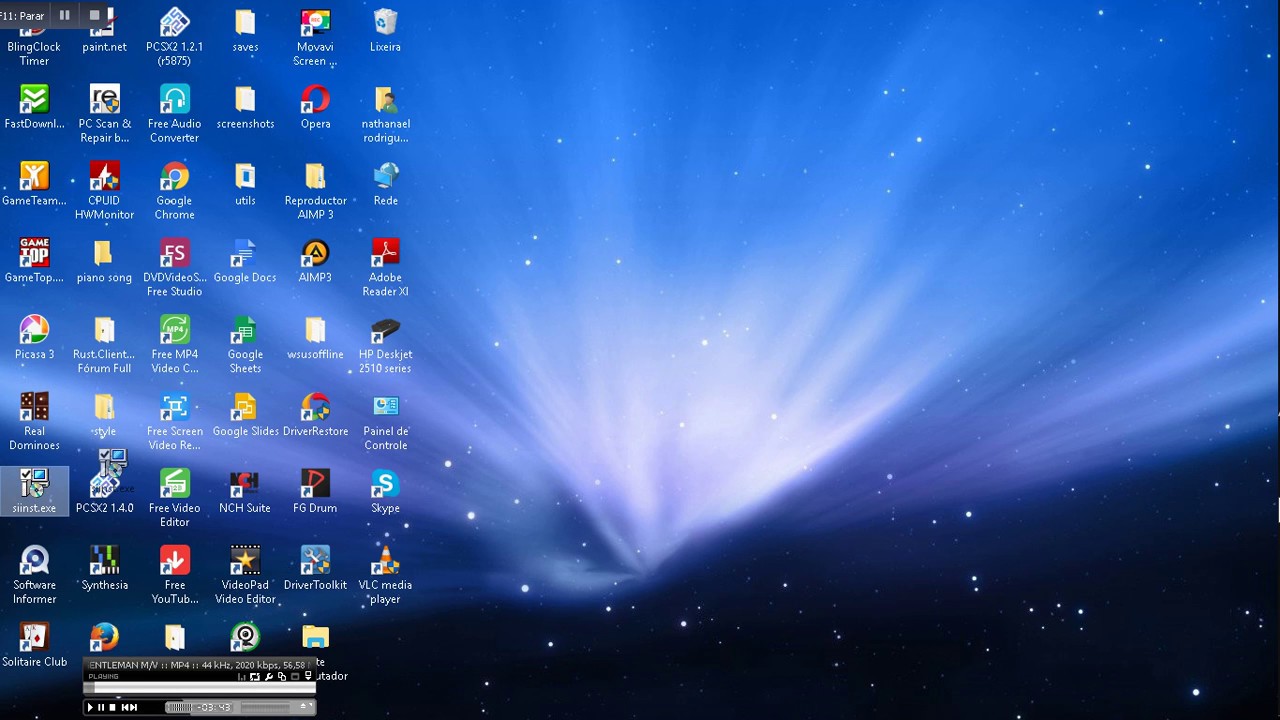Launch the Opera browser icon

[x=315, y=107]
